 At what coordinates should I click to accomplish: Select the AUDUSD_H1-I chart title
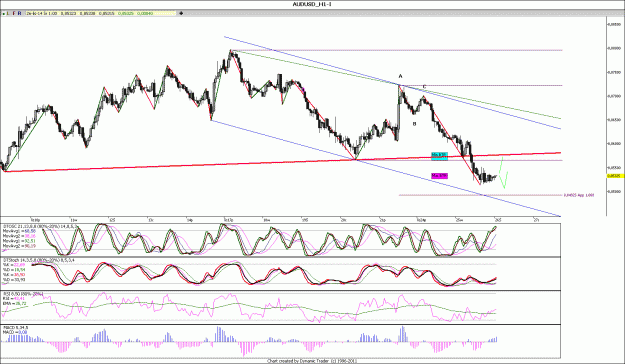coord(312,4)
